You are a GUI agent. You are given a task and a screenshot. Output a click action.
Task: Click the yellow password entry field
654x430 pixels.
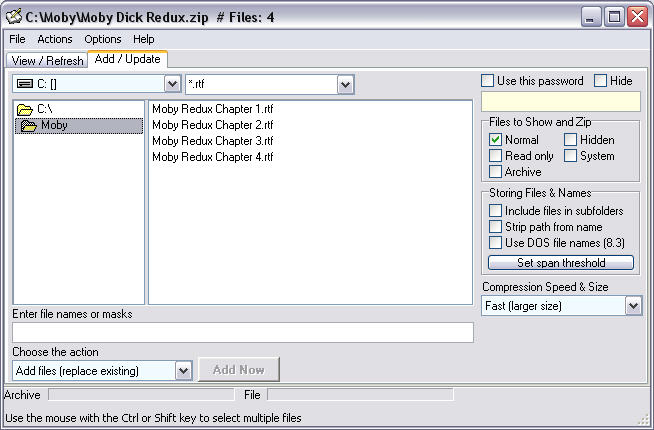(x=561, y=102)
